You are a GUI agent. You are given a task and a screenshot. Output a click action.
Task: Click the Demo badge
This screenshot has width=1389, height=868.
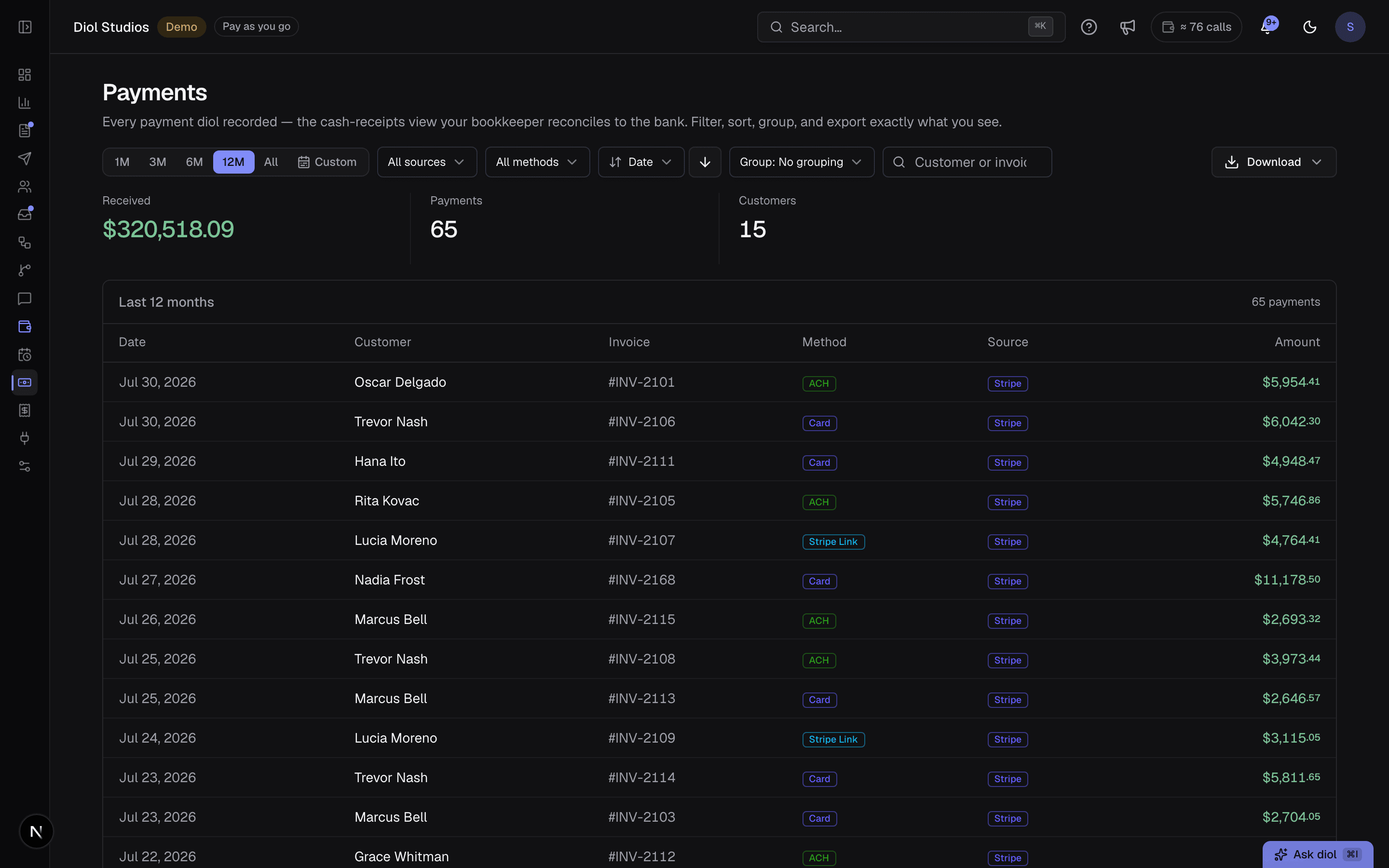181,27
